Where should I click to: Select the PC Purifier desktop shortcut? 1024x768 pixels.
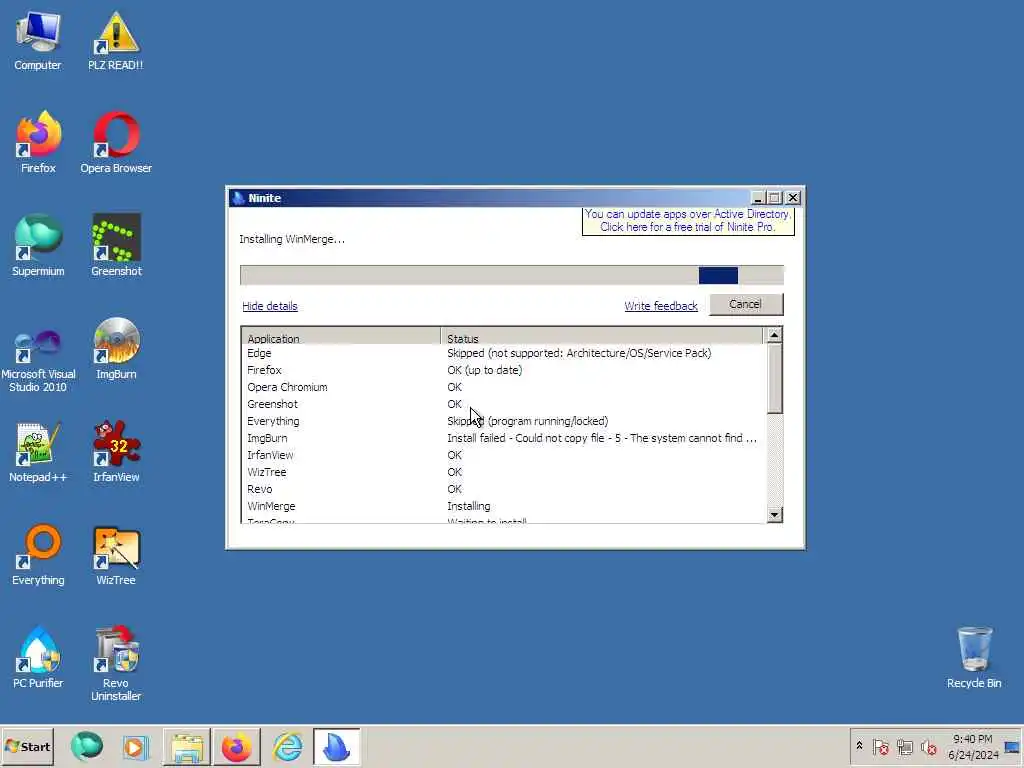pos(38,659)
